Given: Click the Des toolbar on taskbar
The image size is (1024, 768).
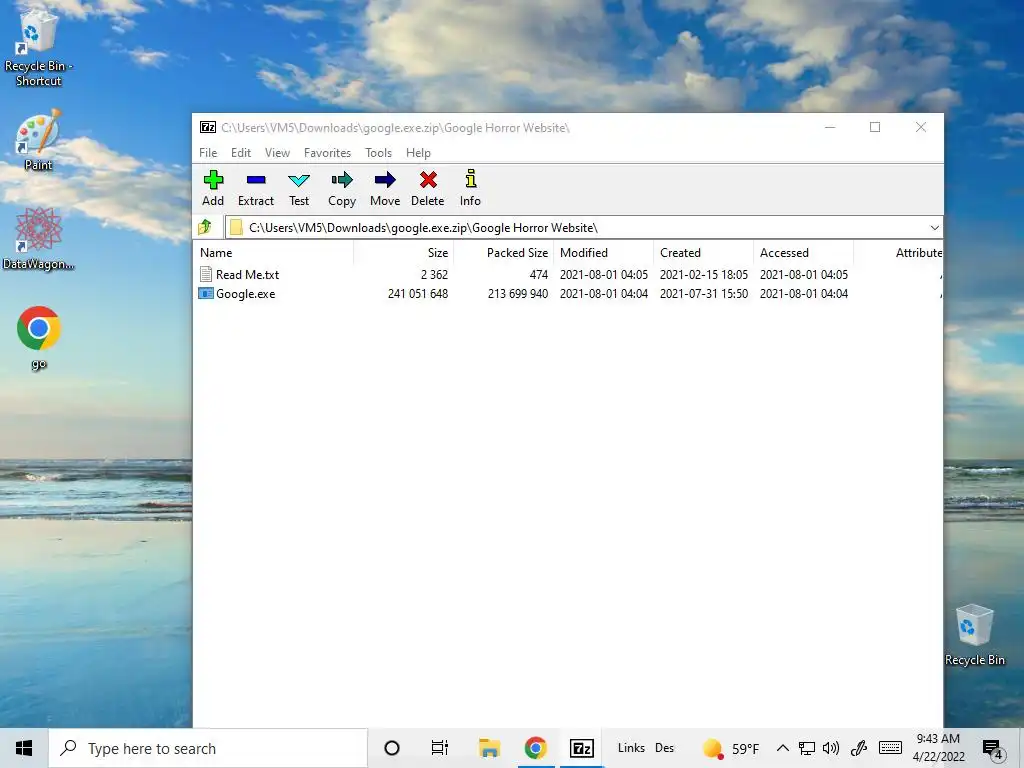Looking at the screenshot, I should pyautogui.click(x=664, y=748).
